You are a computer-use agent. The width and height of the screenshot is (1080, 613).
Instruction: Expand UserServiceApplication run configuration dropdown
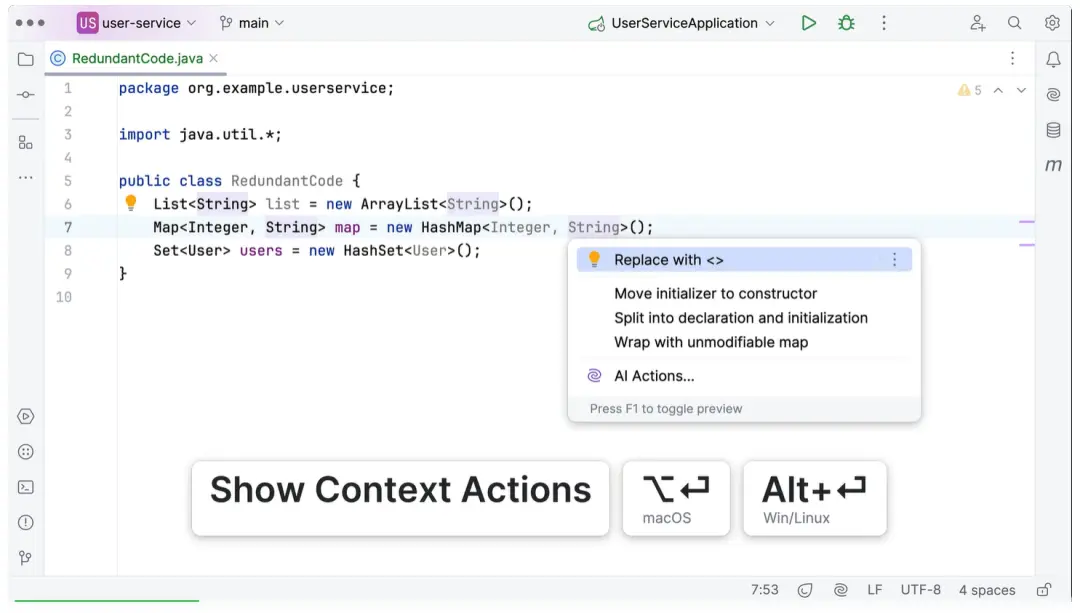point(683,23)
